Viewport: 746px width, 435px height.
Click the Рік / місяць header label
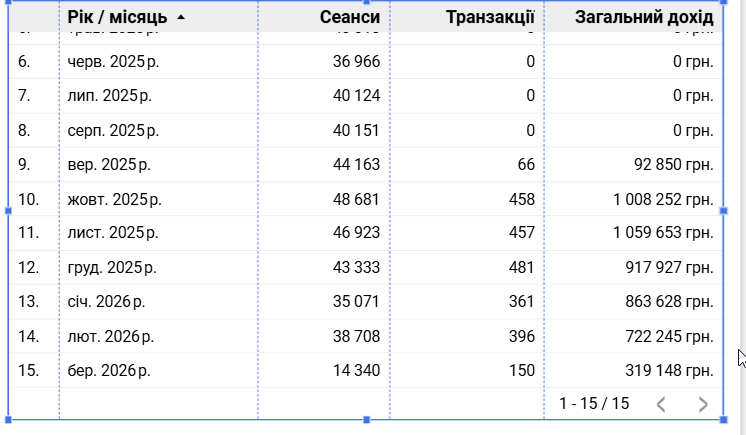pos(117,18)
